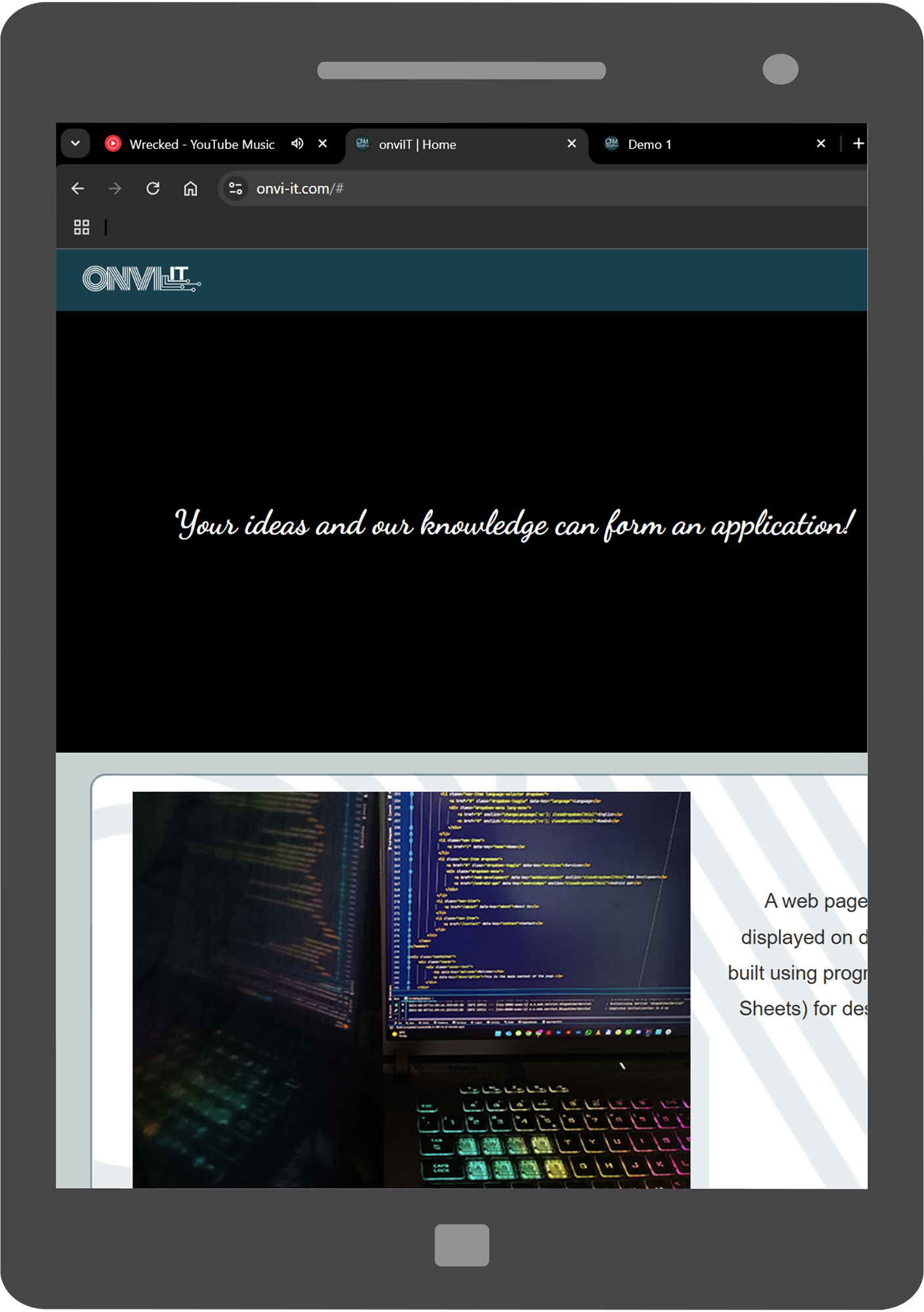This screenshot has width=924, height=1312.
Task: View site information for onvi-it.com
Action: 235,189
